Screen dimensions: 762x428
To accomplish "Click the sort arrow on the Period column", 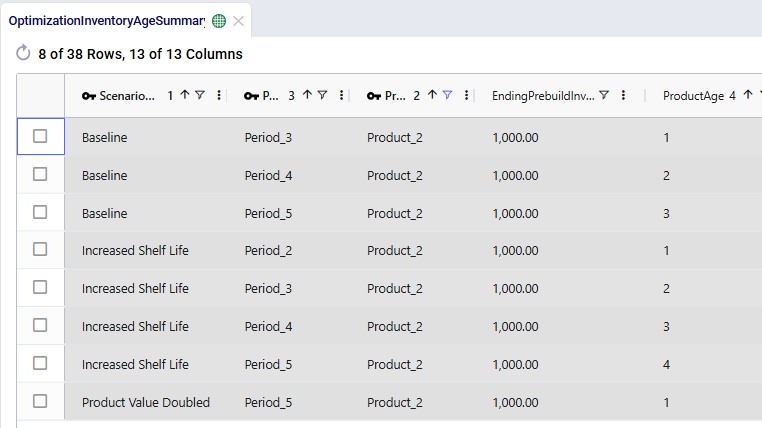I will 307,95.
